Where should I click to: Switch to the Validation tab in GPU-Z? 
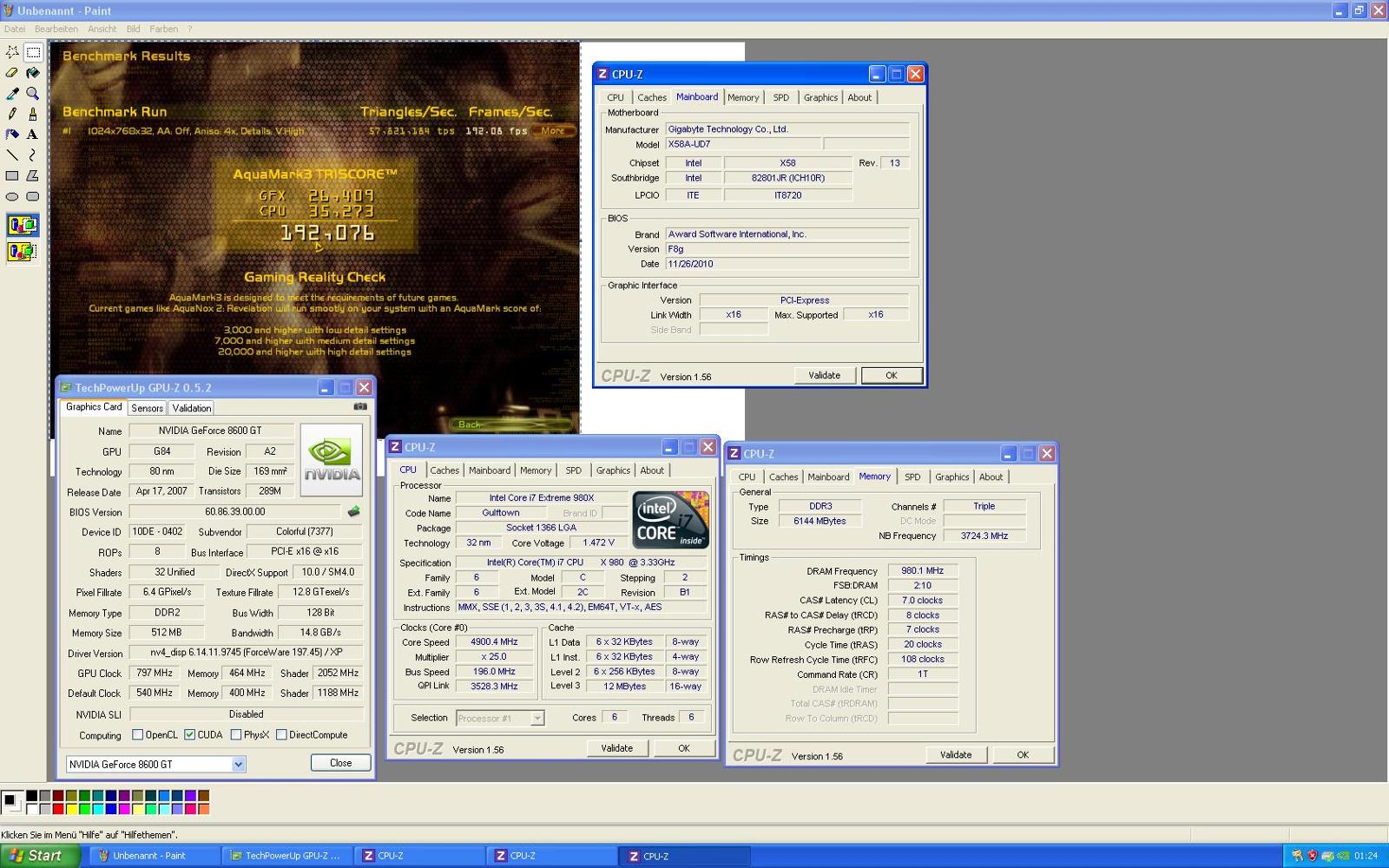(191, 408)
